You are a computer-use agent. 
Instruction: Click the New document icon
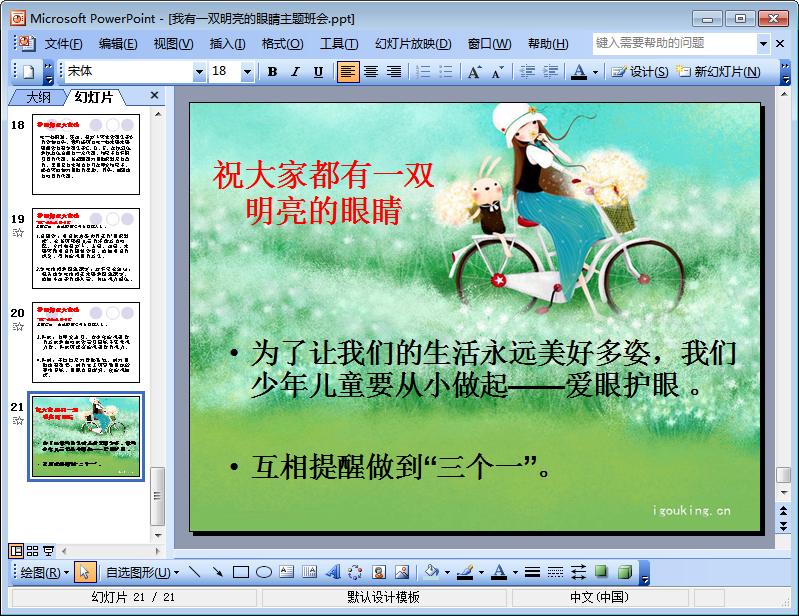[x=29, y=72]
